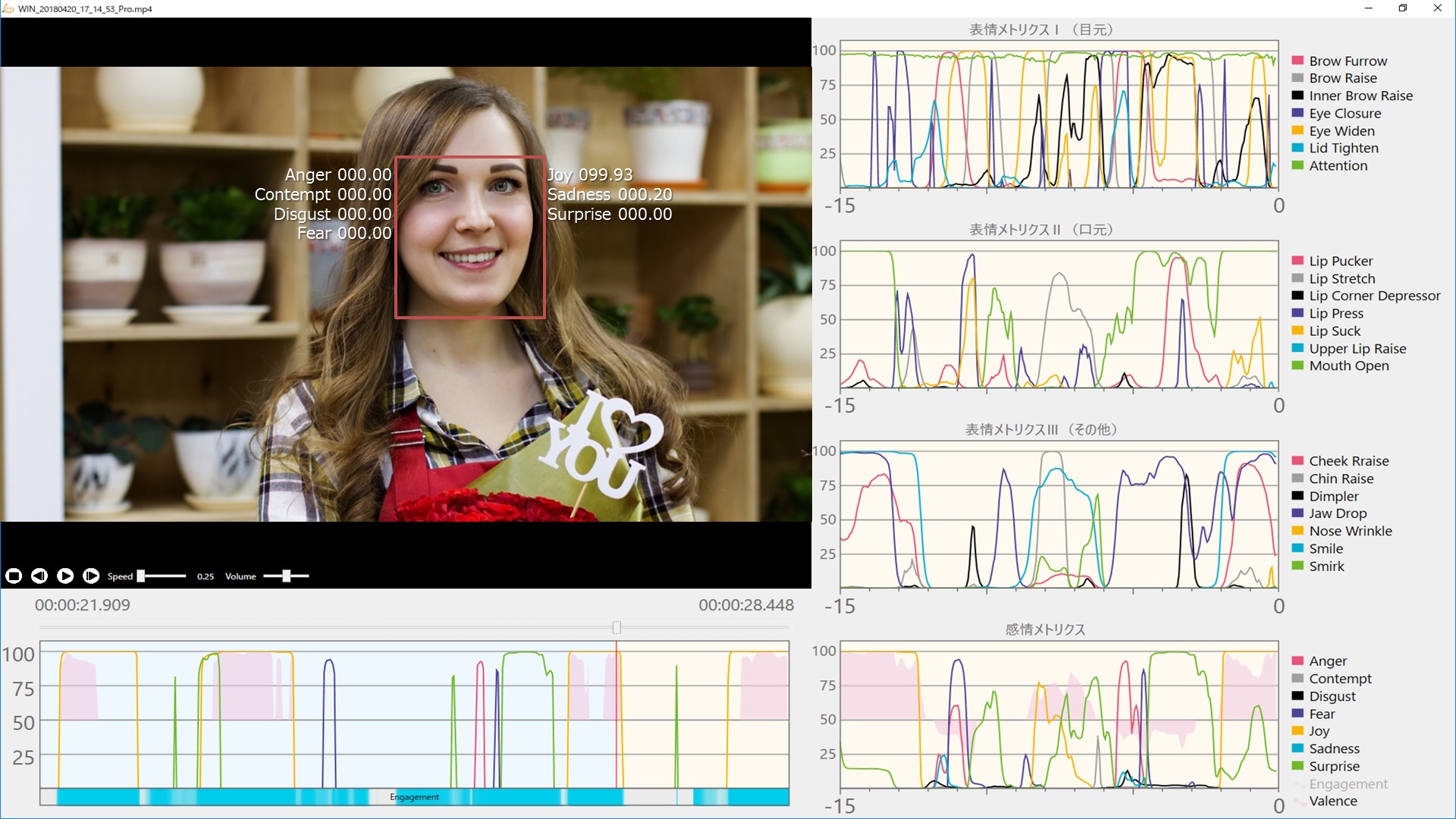
Task: Click the Speed slider handle
Action: tap(143, 576)
